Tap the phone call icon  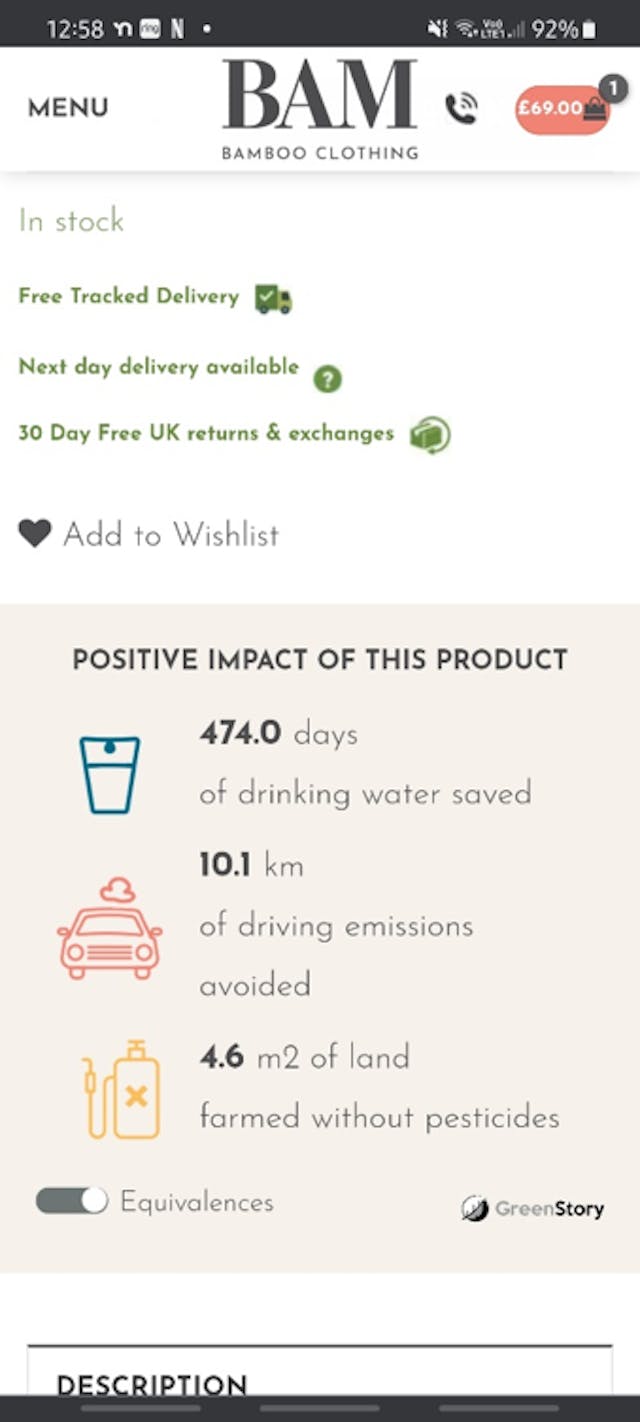tap(461, 108)
